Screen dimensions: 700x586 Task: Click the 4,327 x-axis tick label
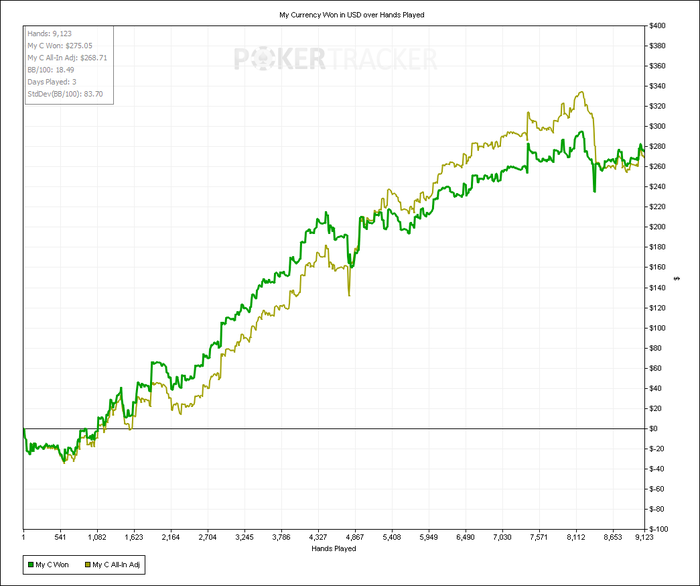pos(318,537)
